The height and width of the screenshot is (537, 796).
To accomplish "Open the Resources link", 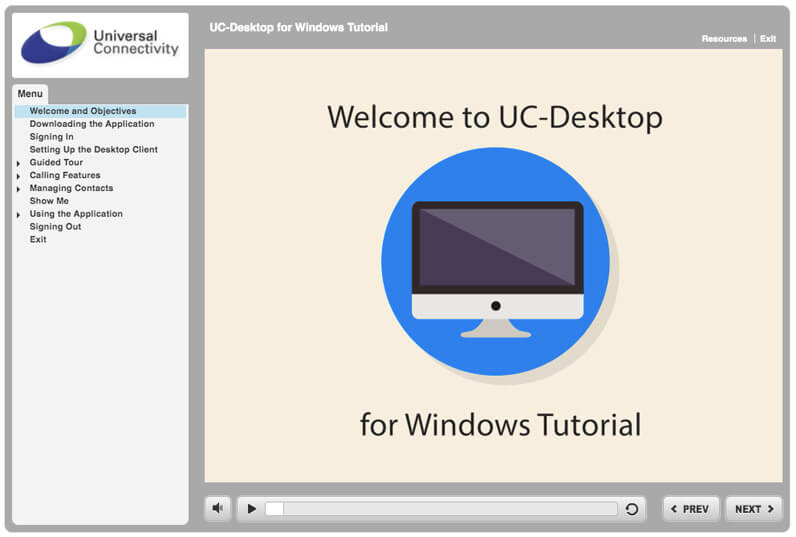I will [724, 39].
